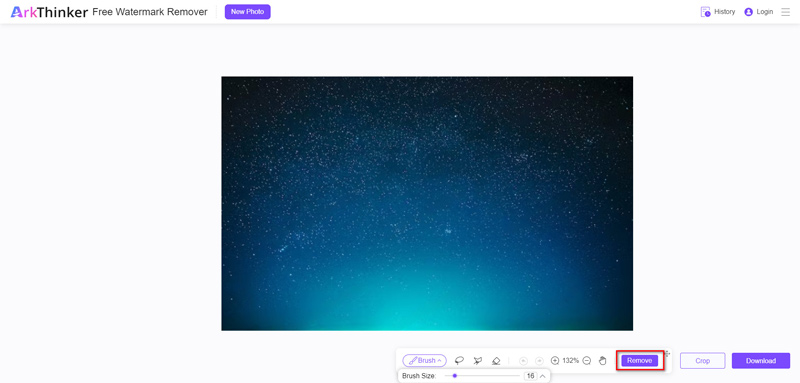Image resolution: width=800 pixels, height=383 pixels.
Task: Open the History panel
Action: point(718,12)
